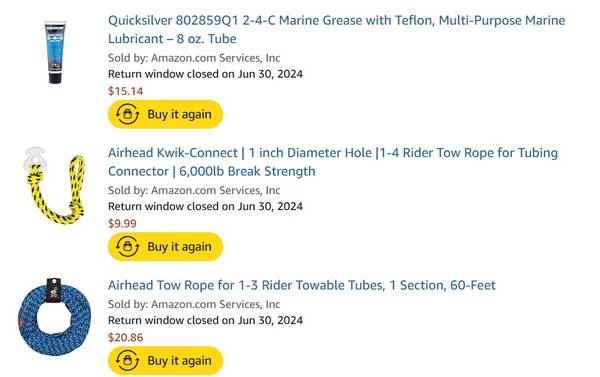
Task: Click the seller name under Quicksilver Marine Grease
Action: pos(215,58)
